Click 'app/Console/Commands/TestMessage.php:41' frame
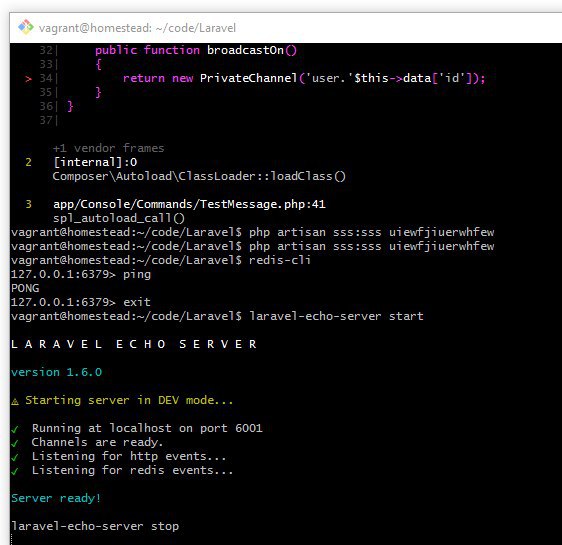This screenshot has width=562, height=545. coord(189,204)
